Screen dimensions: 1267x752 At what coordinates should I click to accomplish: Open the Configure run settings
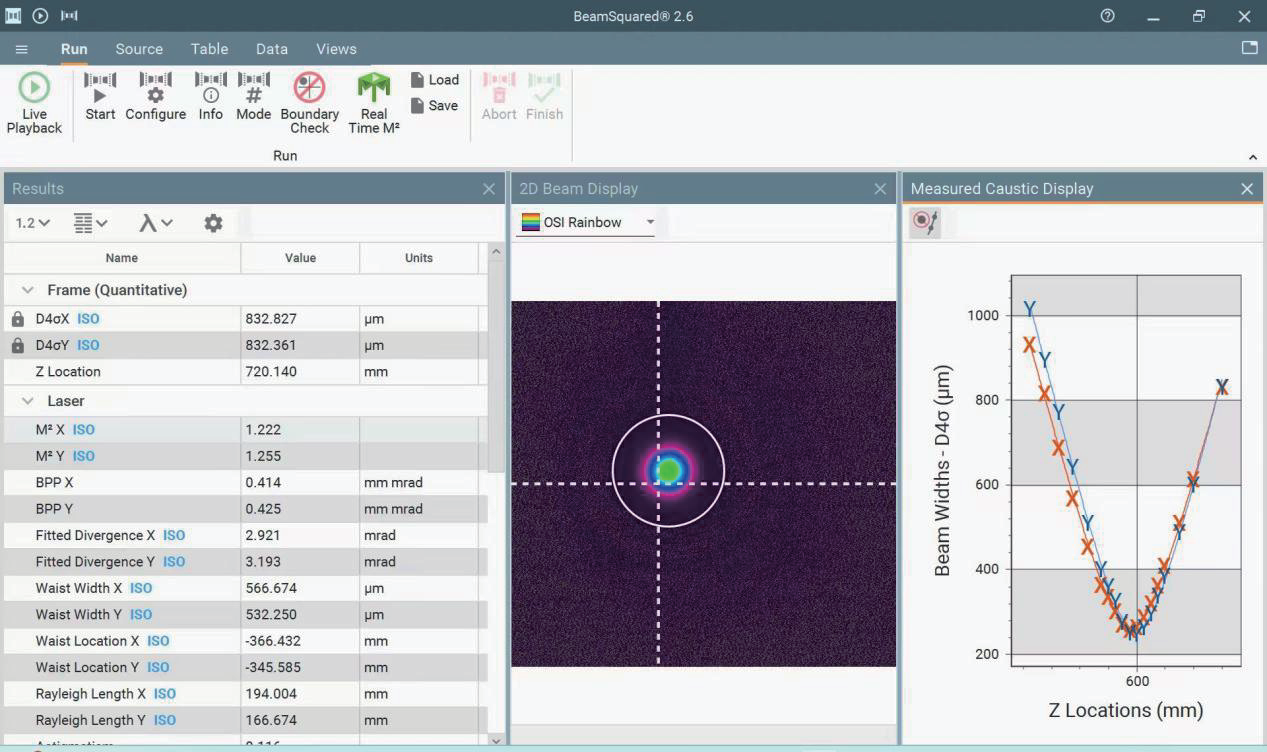coord(155,97)
